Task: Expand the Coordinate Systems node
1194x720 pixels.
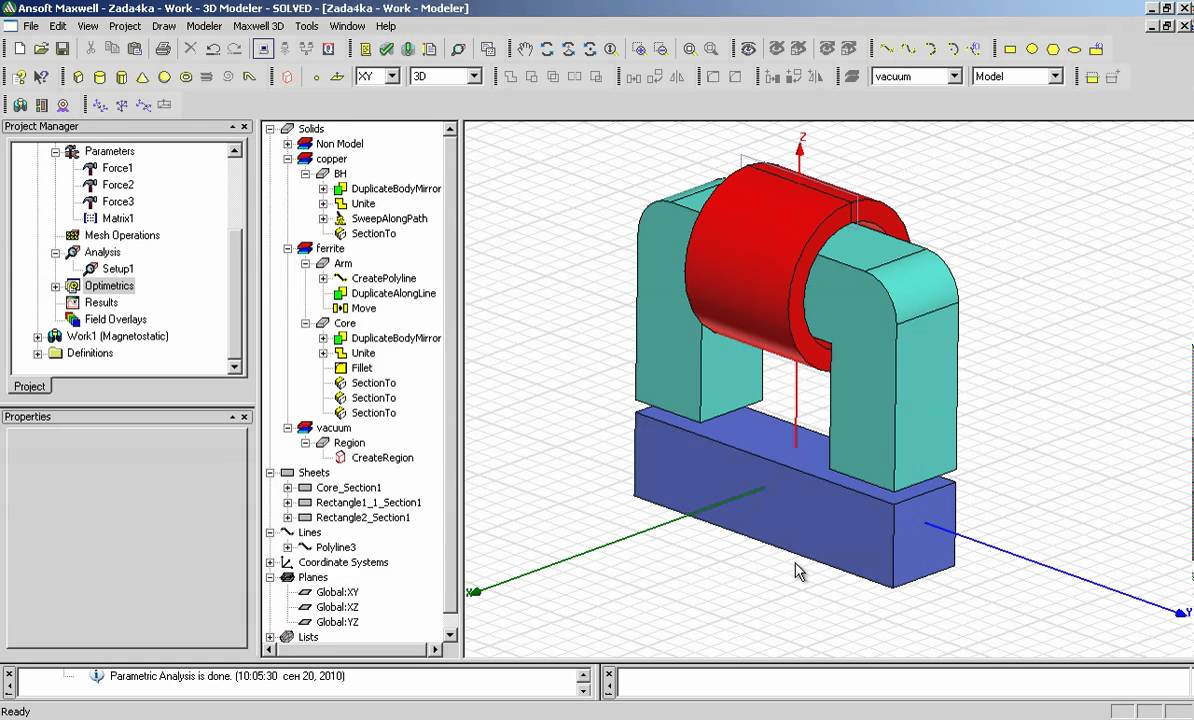Action: coord(270,562)
